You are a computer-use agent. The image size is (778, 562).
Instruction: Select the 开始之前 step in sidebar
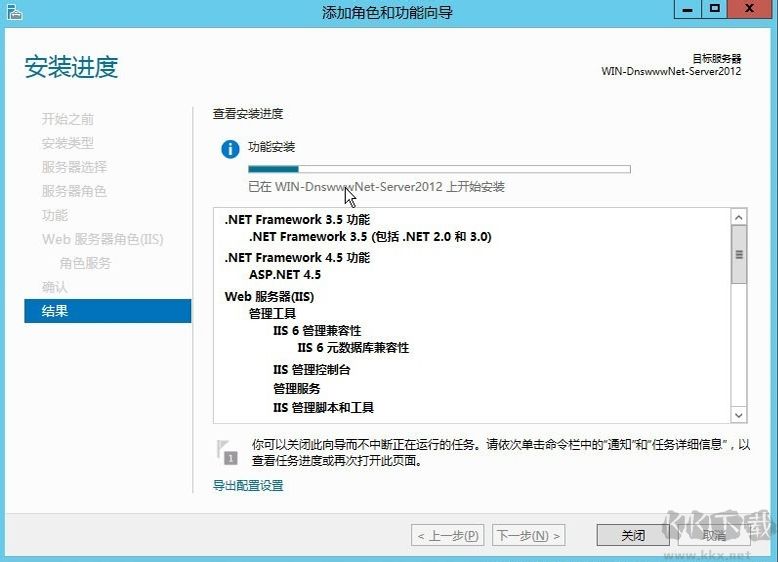tap(68, 119)
